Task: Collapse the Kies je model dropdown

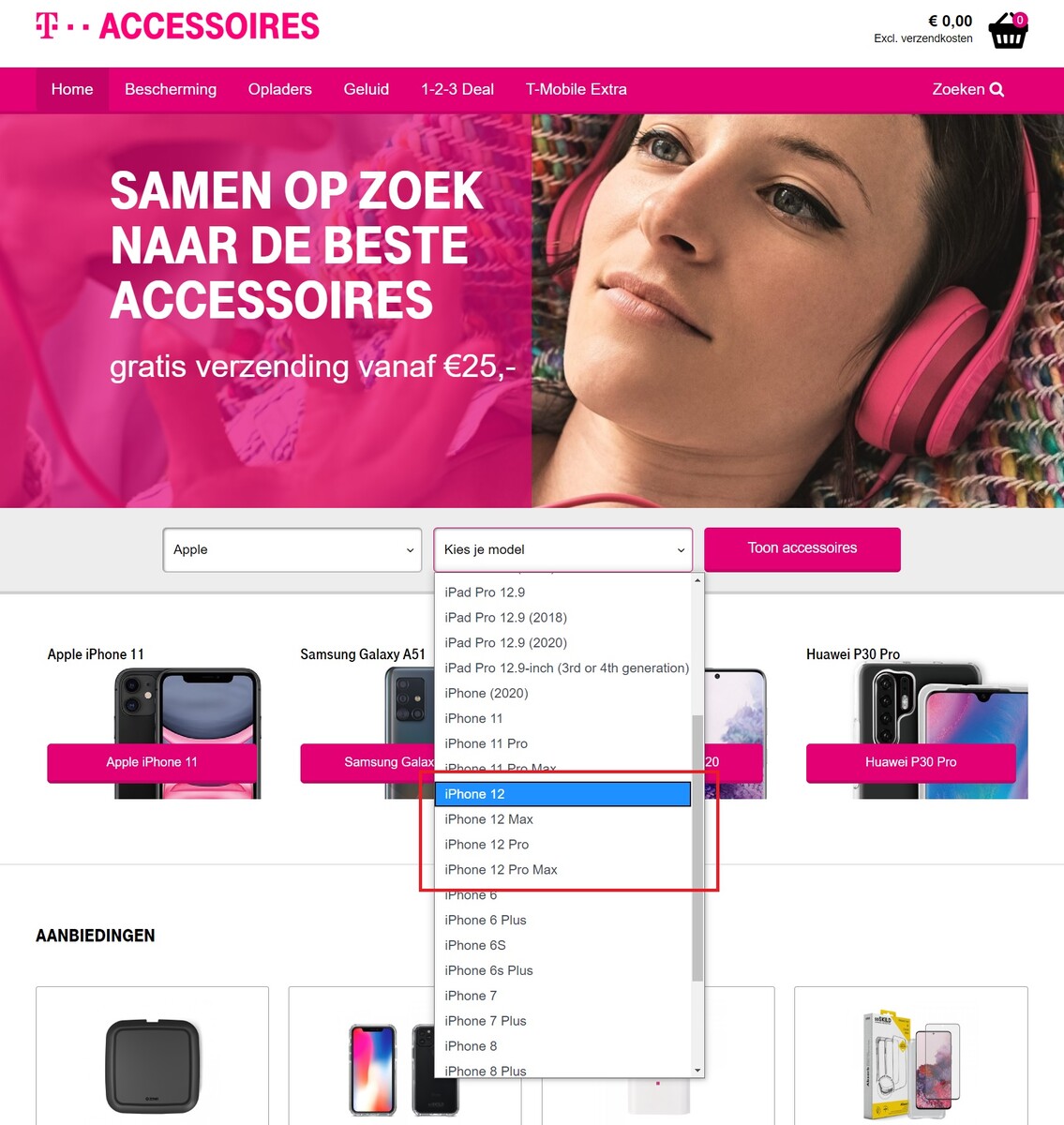Action: [x=562, y=549]
